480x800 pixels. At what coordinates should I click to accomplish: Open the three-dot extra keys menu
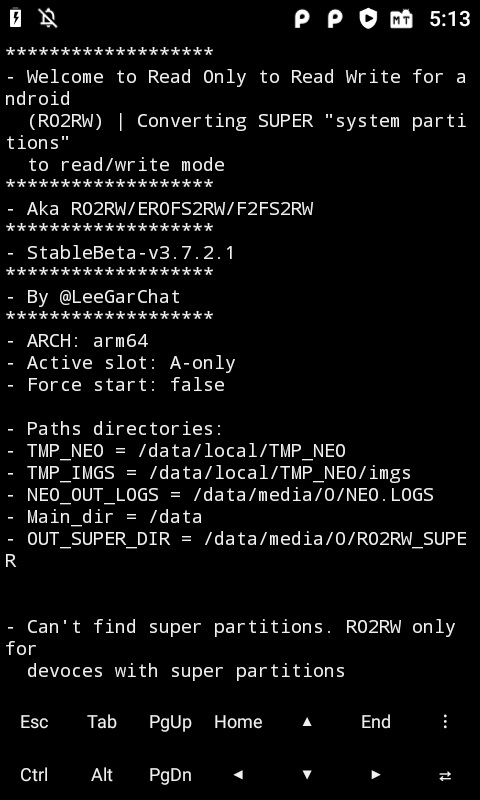(445, 721)
